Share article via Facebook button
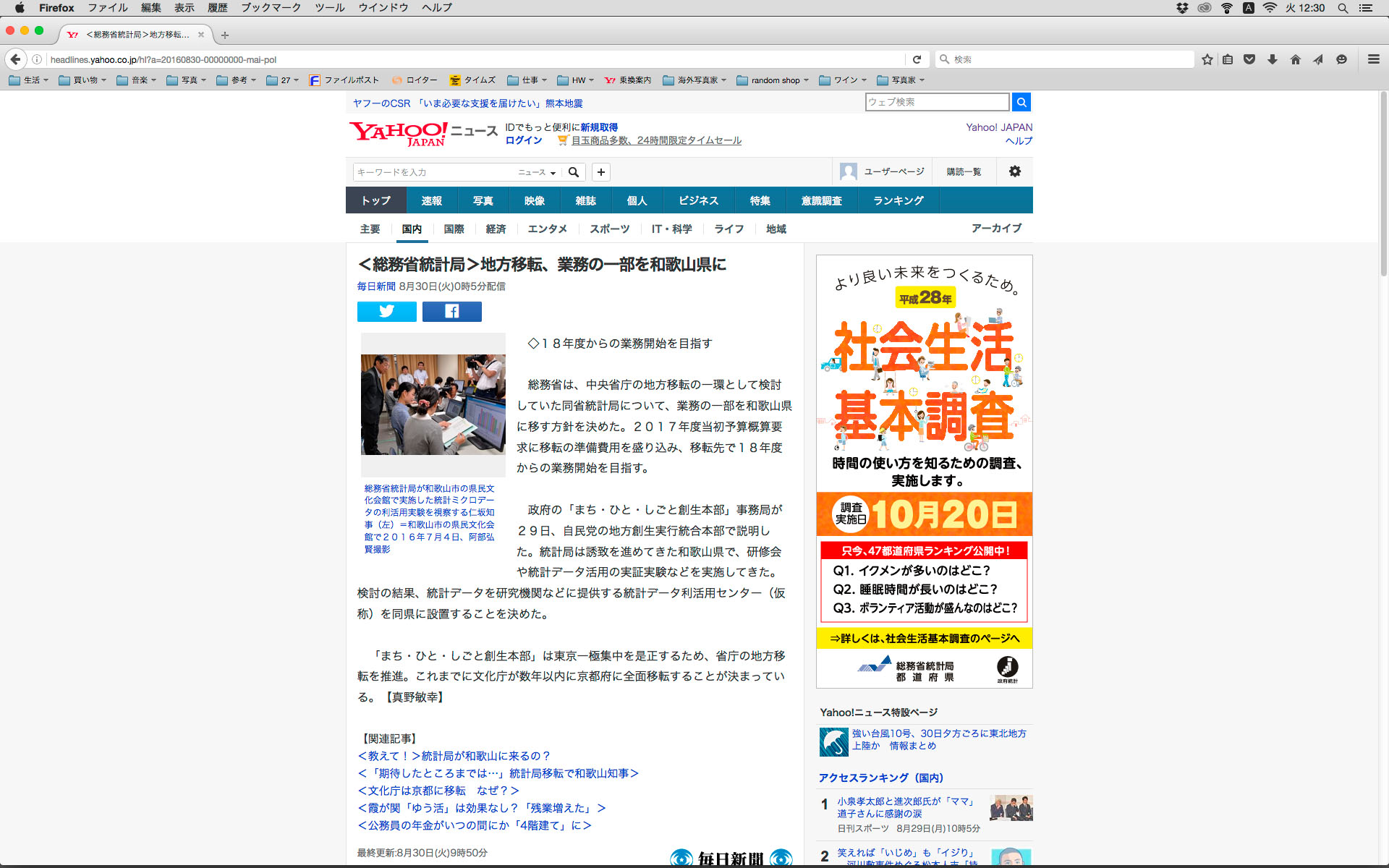1389x868 pixels. [451, 311]
